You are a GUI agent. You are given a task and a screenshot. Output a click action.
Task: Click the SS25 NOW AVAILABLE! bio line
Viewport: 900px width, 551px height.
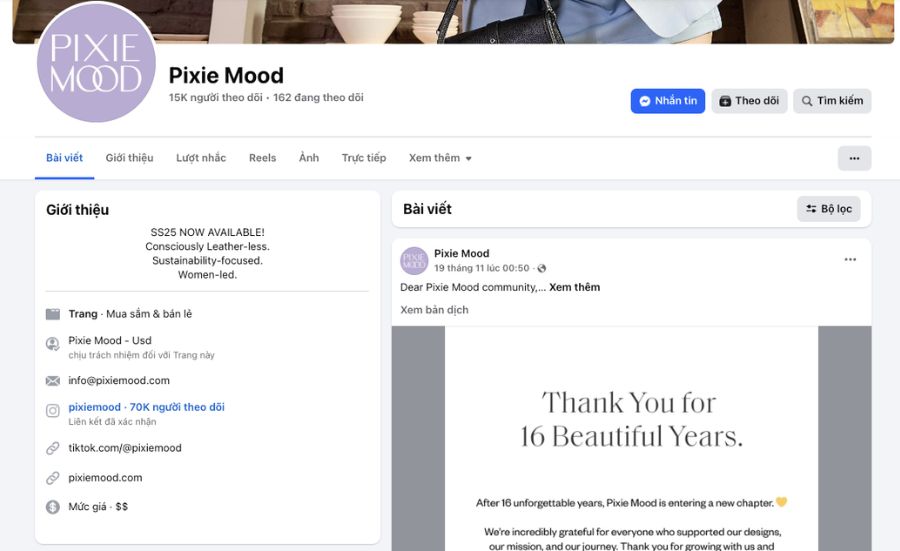click(x=207, y=232)
